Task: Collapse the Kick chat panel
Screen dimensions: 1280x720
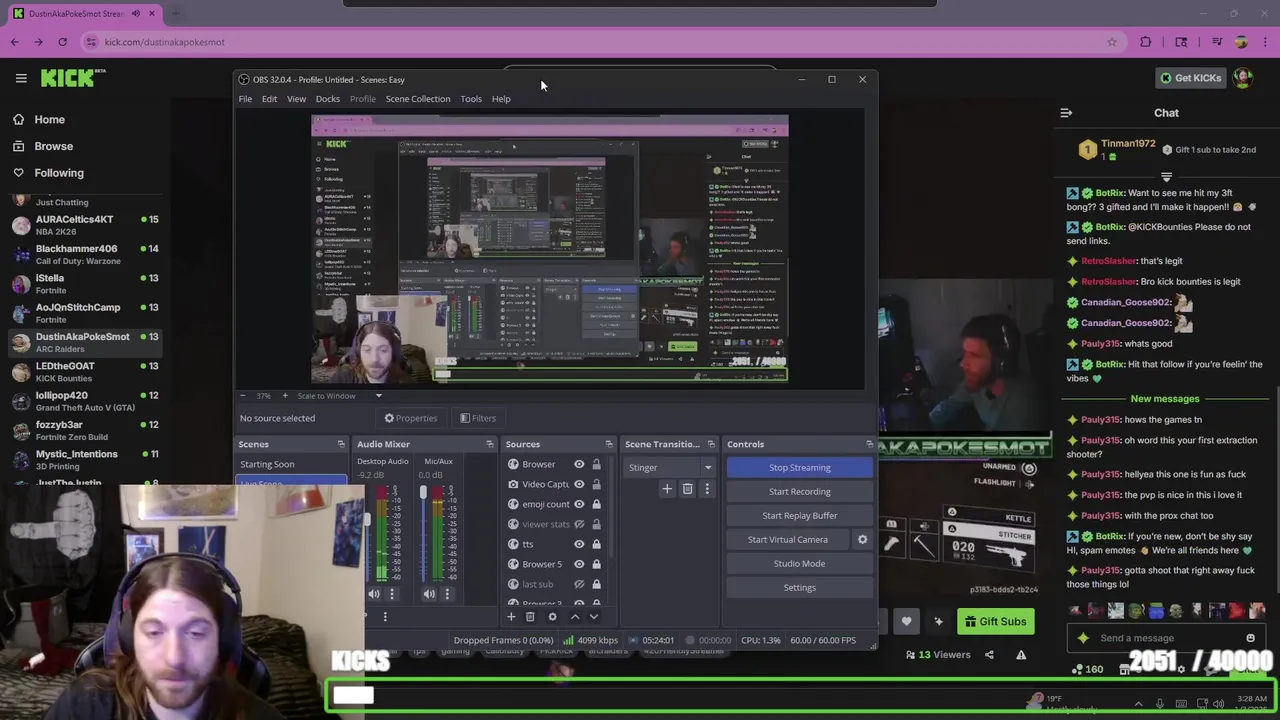Action: [x=1066, y=113]
